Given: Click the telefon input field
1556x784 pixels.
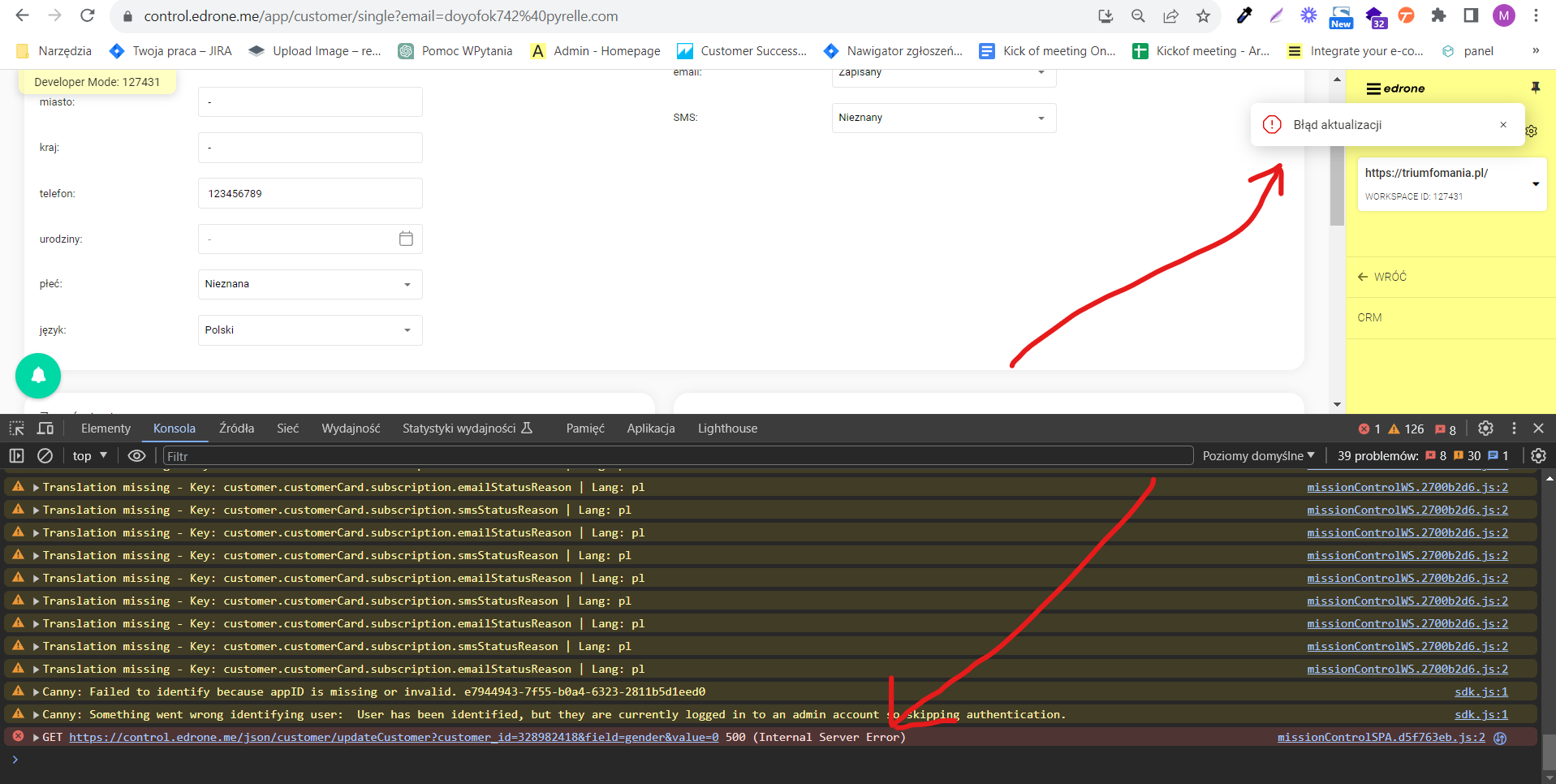Looking at the screenshot, I should [310, 193].
